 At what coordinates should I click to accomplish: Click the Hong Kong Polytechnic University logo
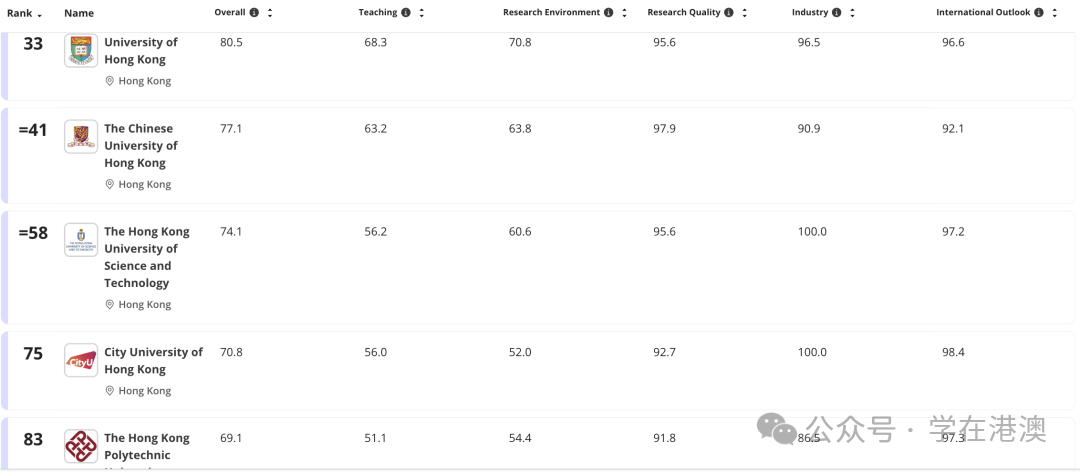81,446
